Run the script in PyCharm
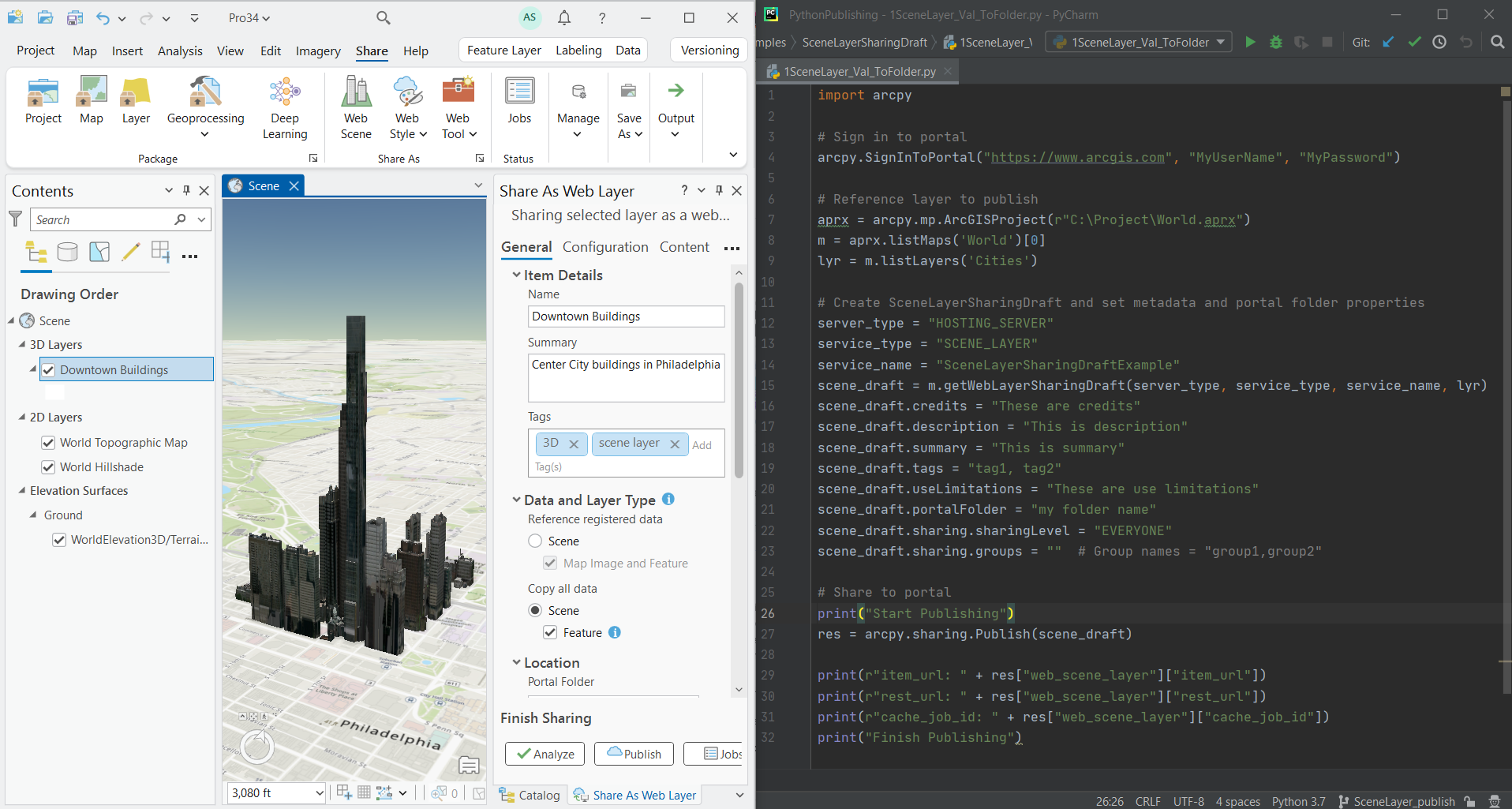Screen dimensions: 1512x809 (1250, 42)
